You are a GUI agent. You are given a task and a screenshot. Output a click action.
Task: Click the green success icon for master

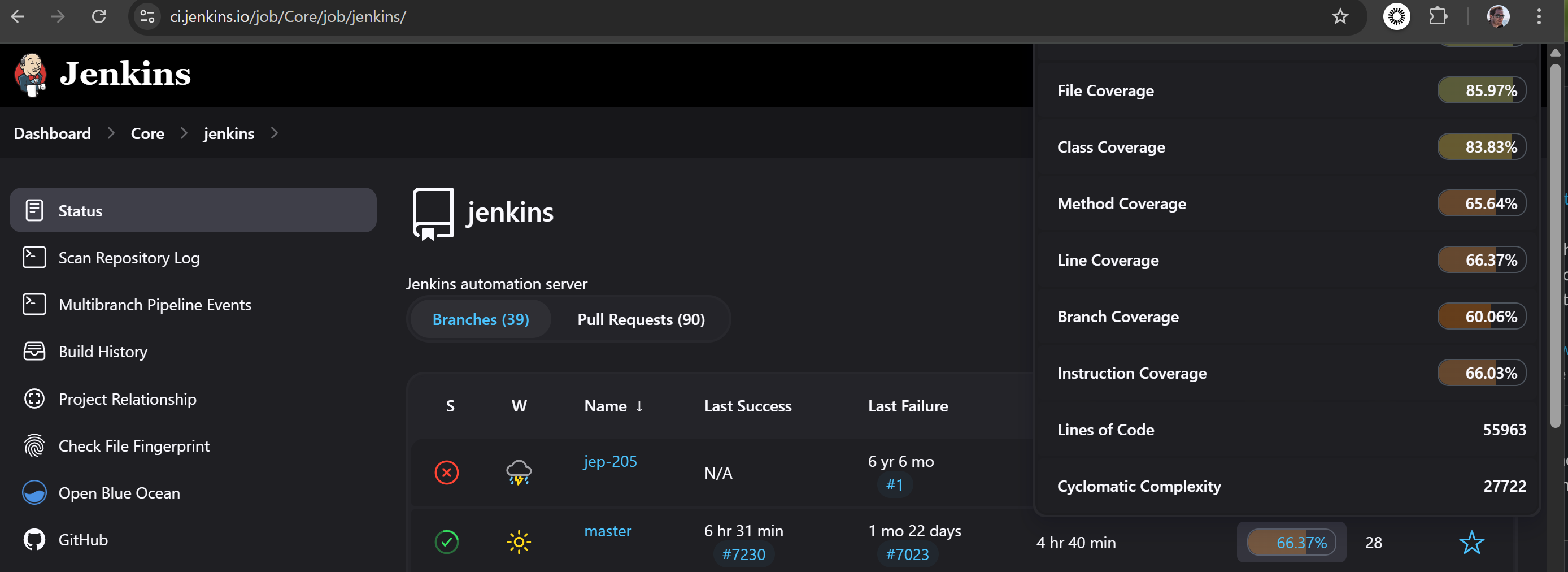(447, 541)
